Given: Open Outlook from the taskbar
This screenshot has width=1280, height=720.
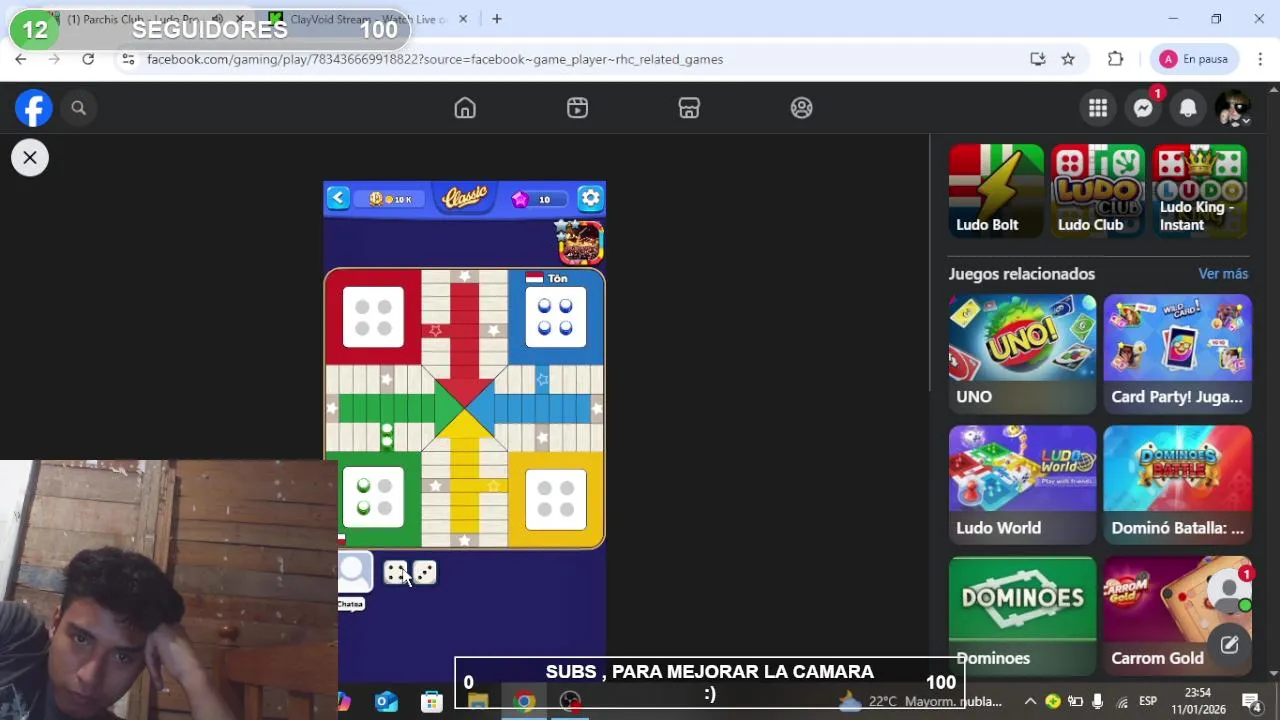Looking at the screenshot, I should [x=387, y=702].
